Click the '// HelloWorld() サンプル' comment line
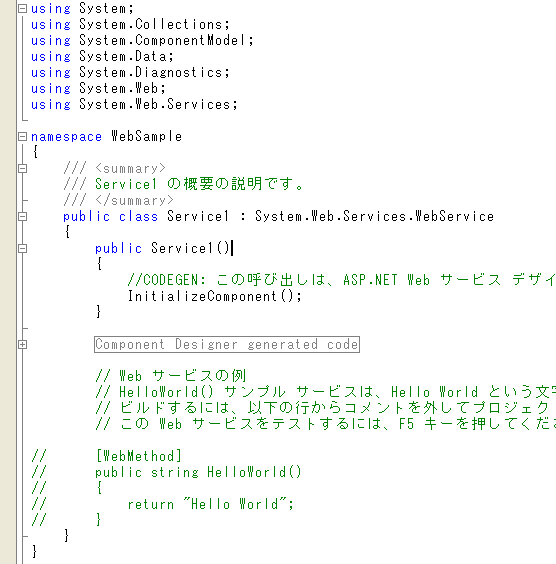Viewport: 556px width, 564px height. coord(325,392)
